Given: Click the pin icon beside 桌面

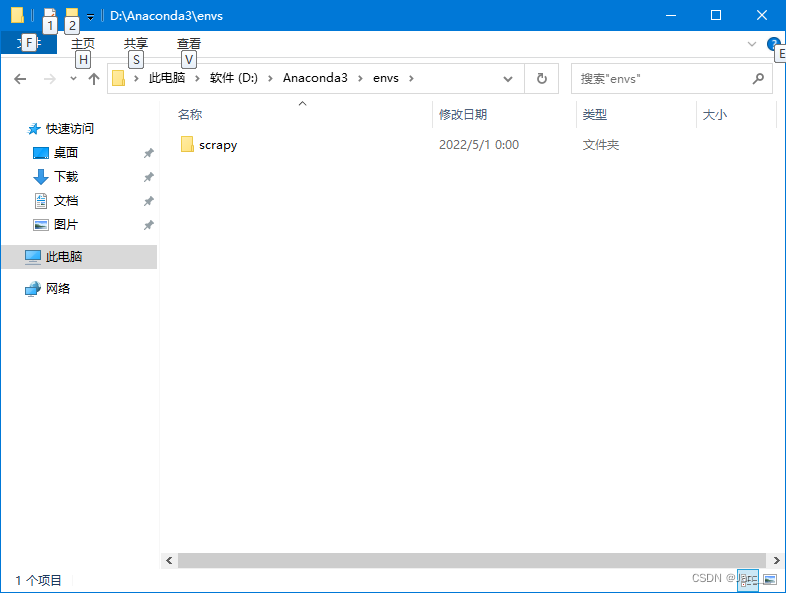Looking at the screenshot, I should point(148,153).
